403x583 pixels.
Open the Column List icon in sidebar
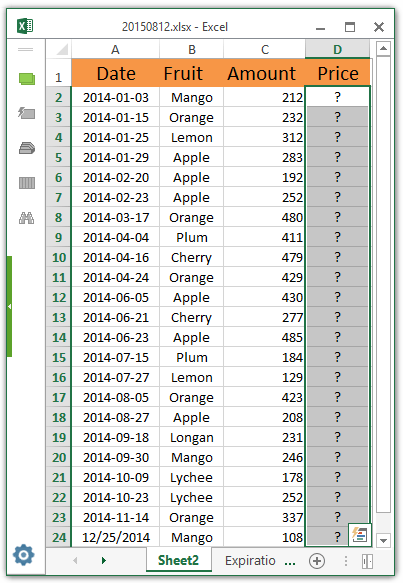point(27,183)
